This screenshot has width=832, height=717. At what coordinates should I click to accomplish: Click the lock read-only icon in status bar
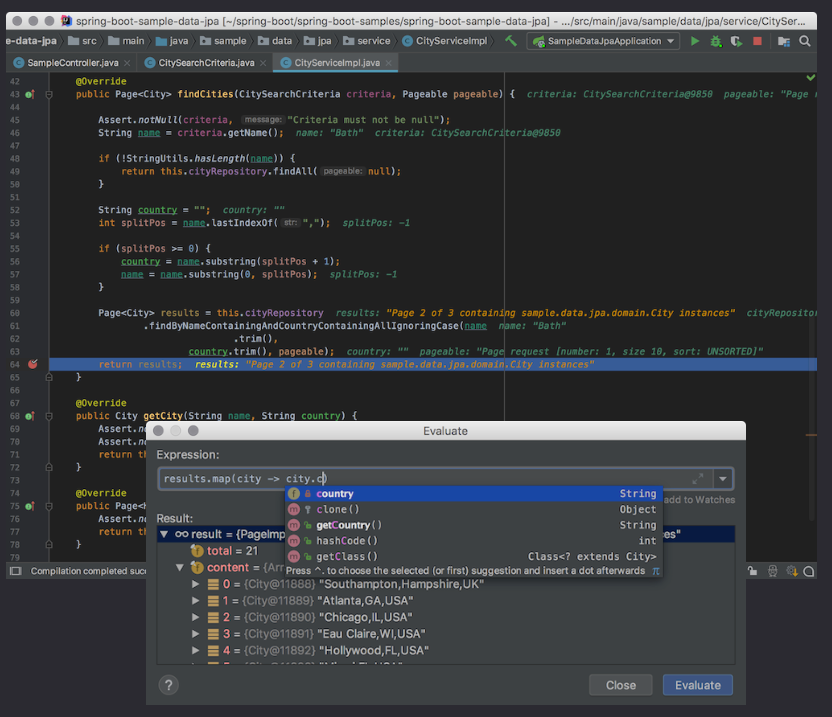[x=752, y=571]
